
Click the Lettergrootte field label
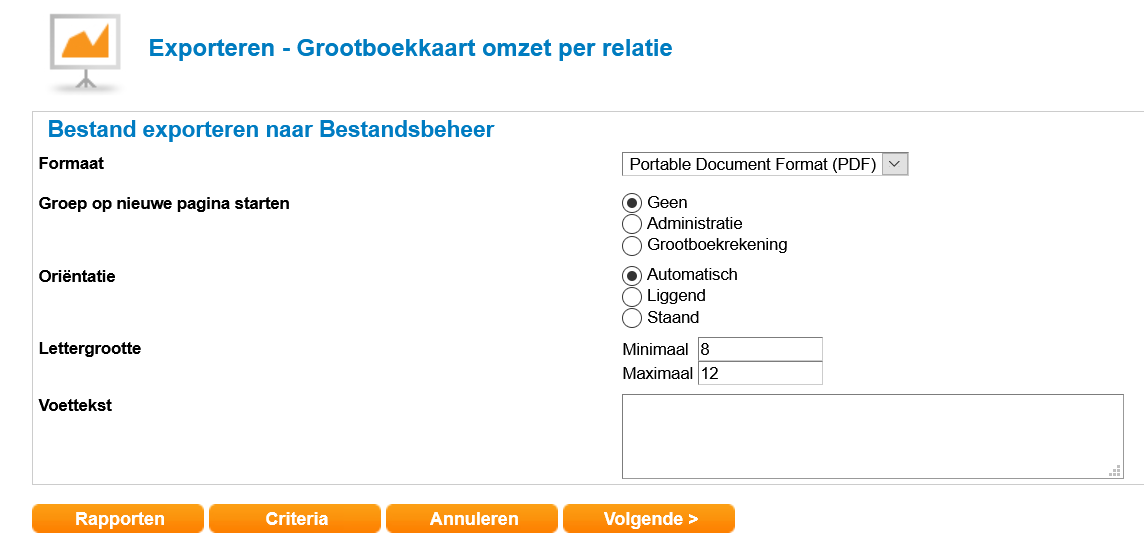[x=90, y=349]
